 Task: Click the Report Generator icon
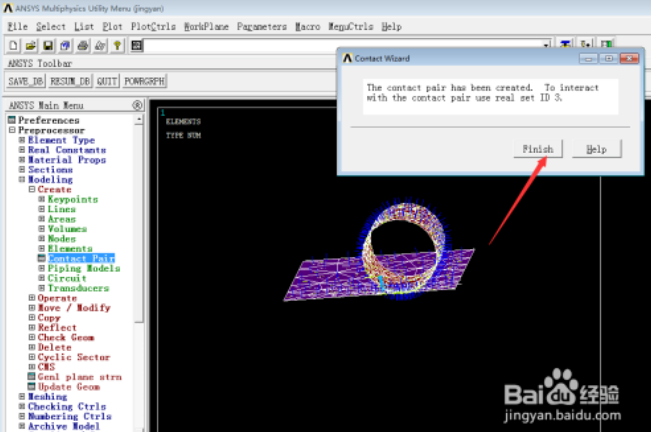(x=100, y=45)
